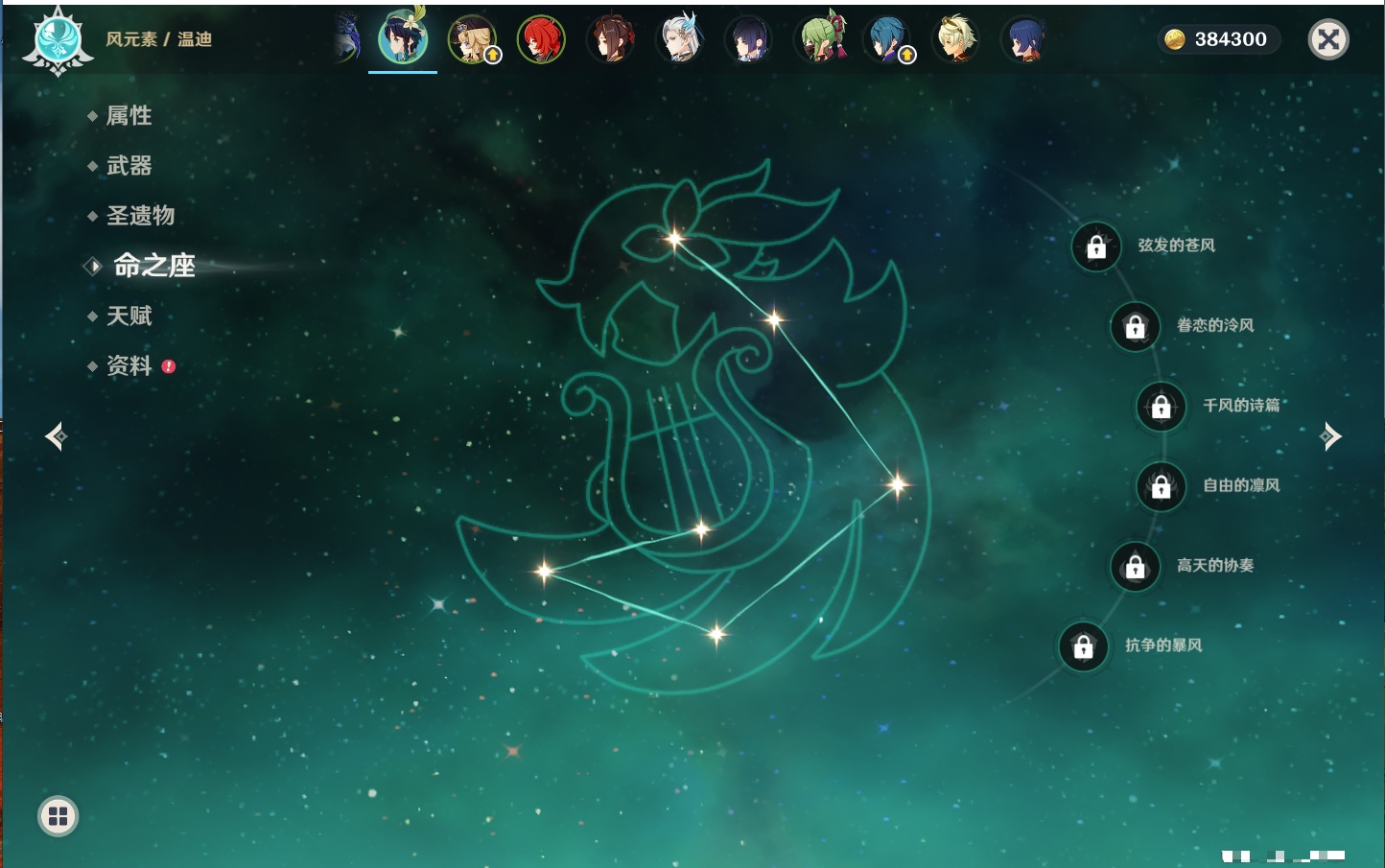1385x868 pixels.
Task: Click the star inside the lyre base
Action: click(x=701, y=528)
